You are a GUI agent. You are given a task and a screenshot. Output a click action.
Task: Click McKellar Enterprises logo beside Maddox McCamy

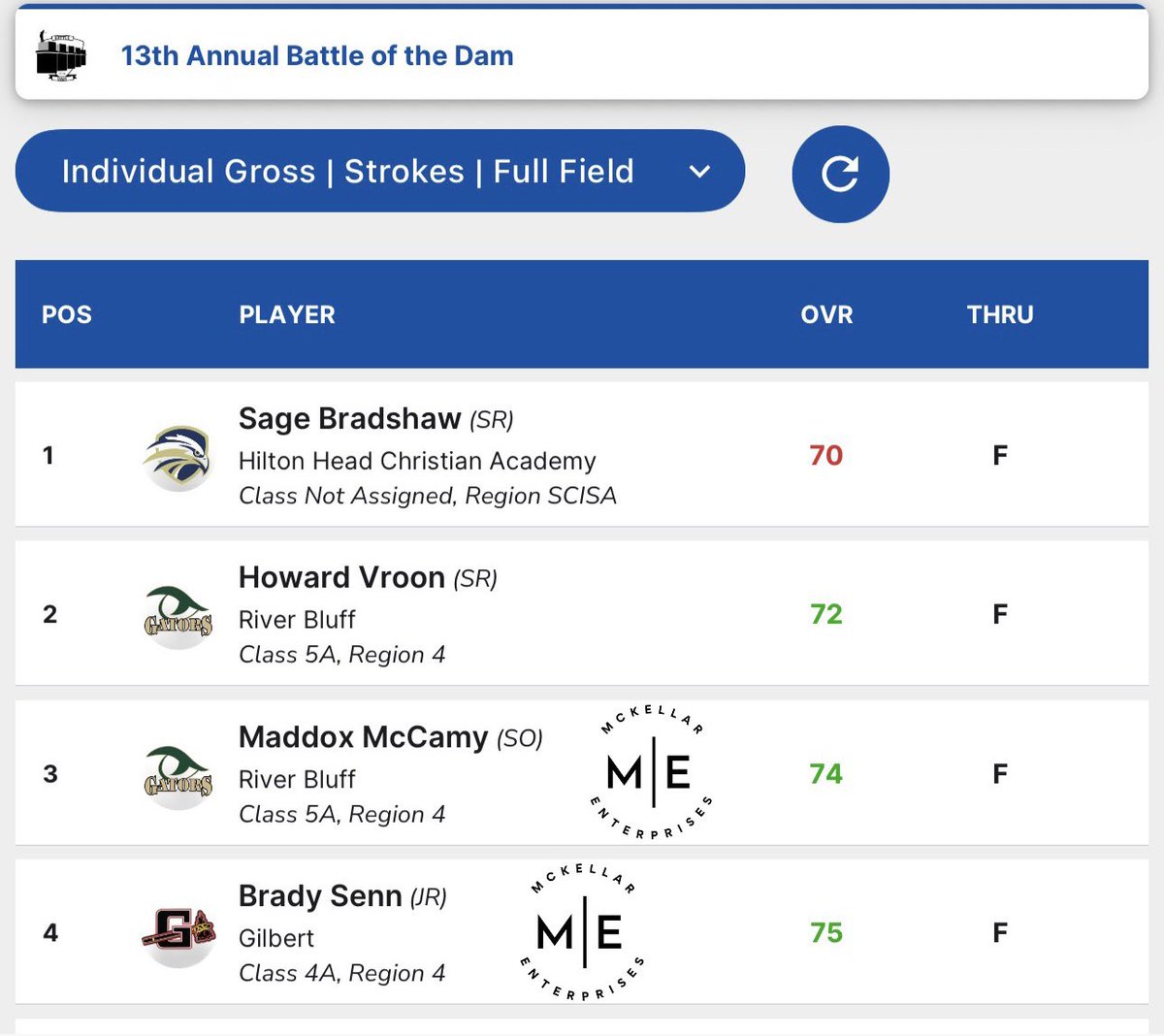tap(652, 772)
